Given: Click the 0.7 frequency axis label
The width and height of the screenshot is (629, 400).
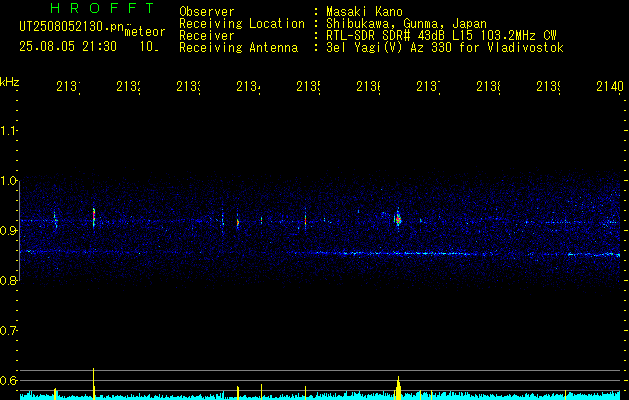Looking at the screenshot, I should tap(8, 331).
